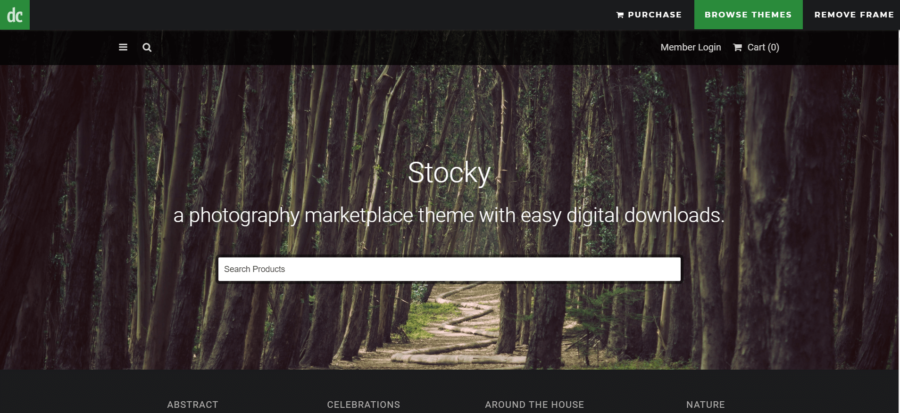Click the dark footer strip between CELEBRATIONS and AROUND THE HOUSE
Viewport: 900px width, 413px height.
[443, 404]
